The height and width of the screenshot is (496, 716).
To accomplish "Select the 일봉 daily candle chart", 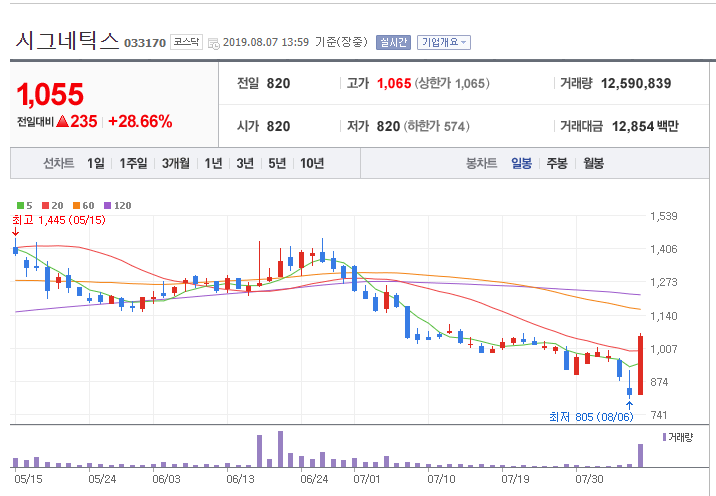I will point(521,163).
